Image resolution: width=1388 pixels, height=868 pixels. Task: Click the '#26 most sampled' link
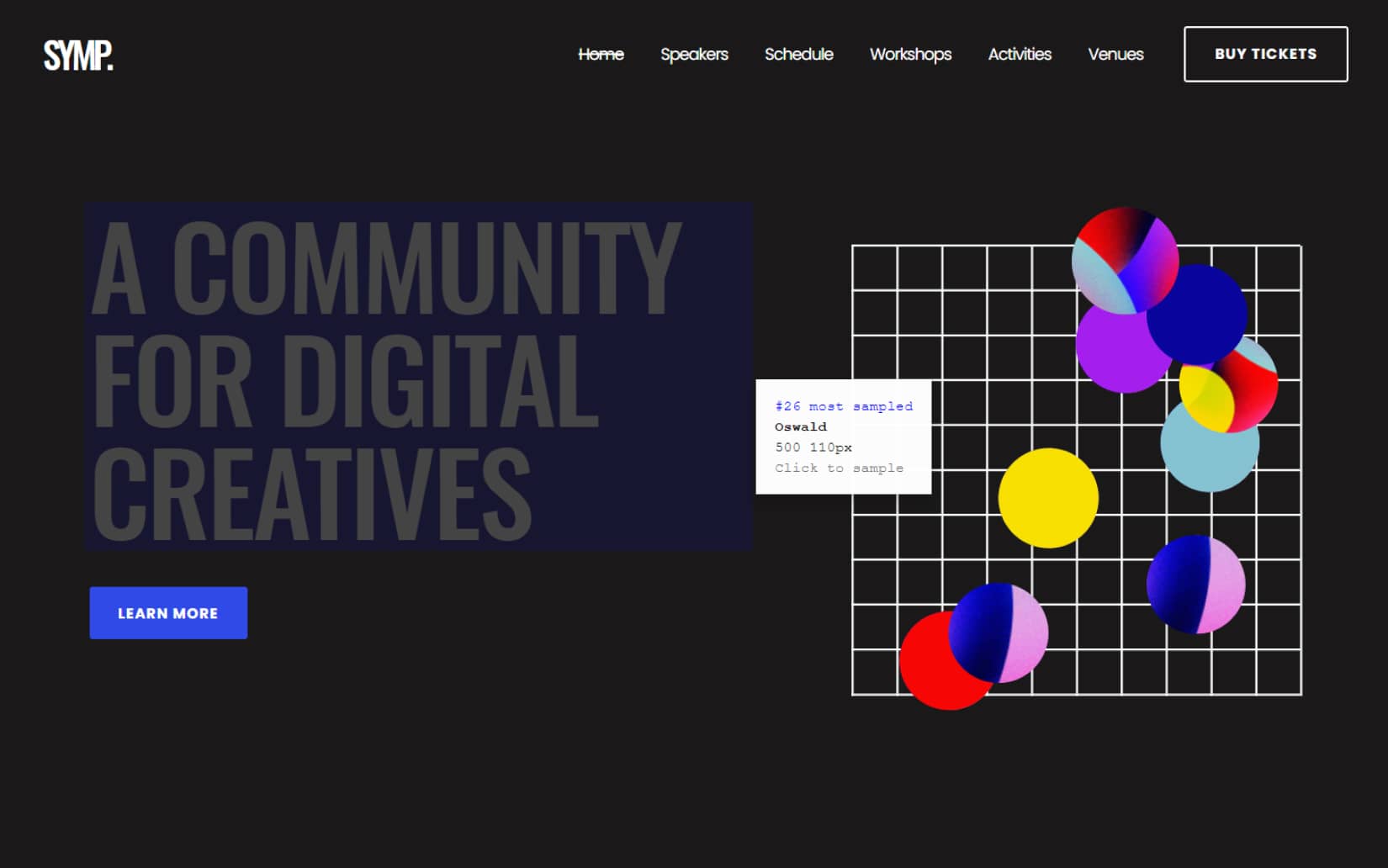[842, 406]
